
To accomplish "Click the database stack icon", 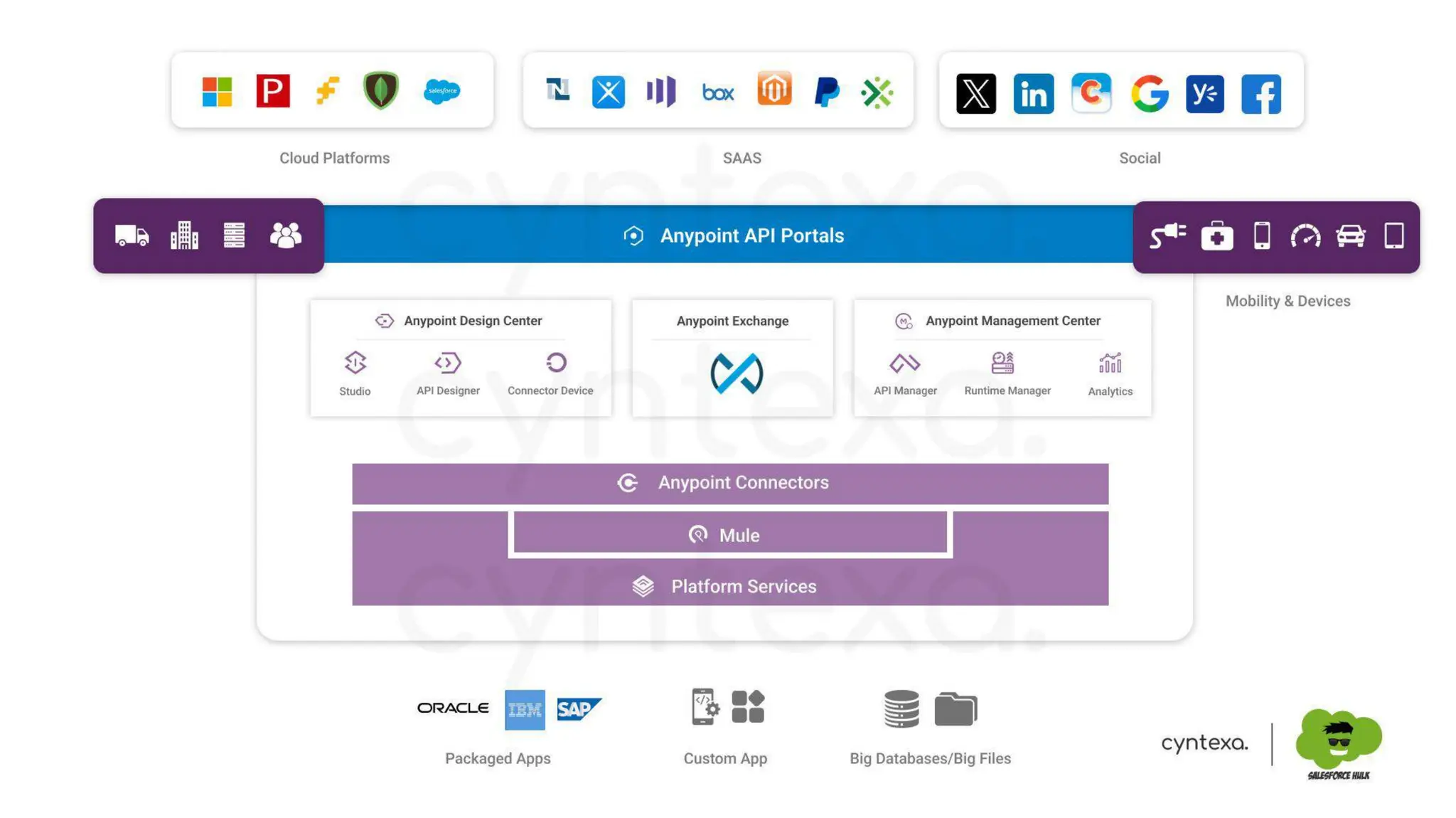I will [901, 708].
